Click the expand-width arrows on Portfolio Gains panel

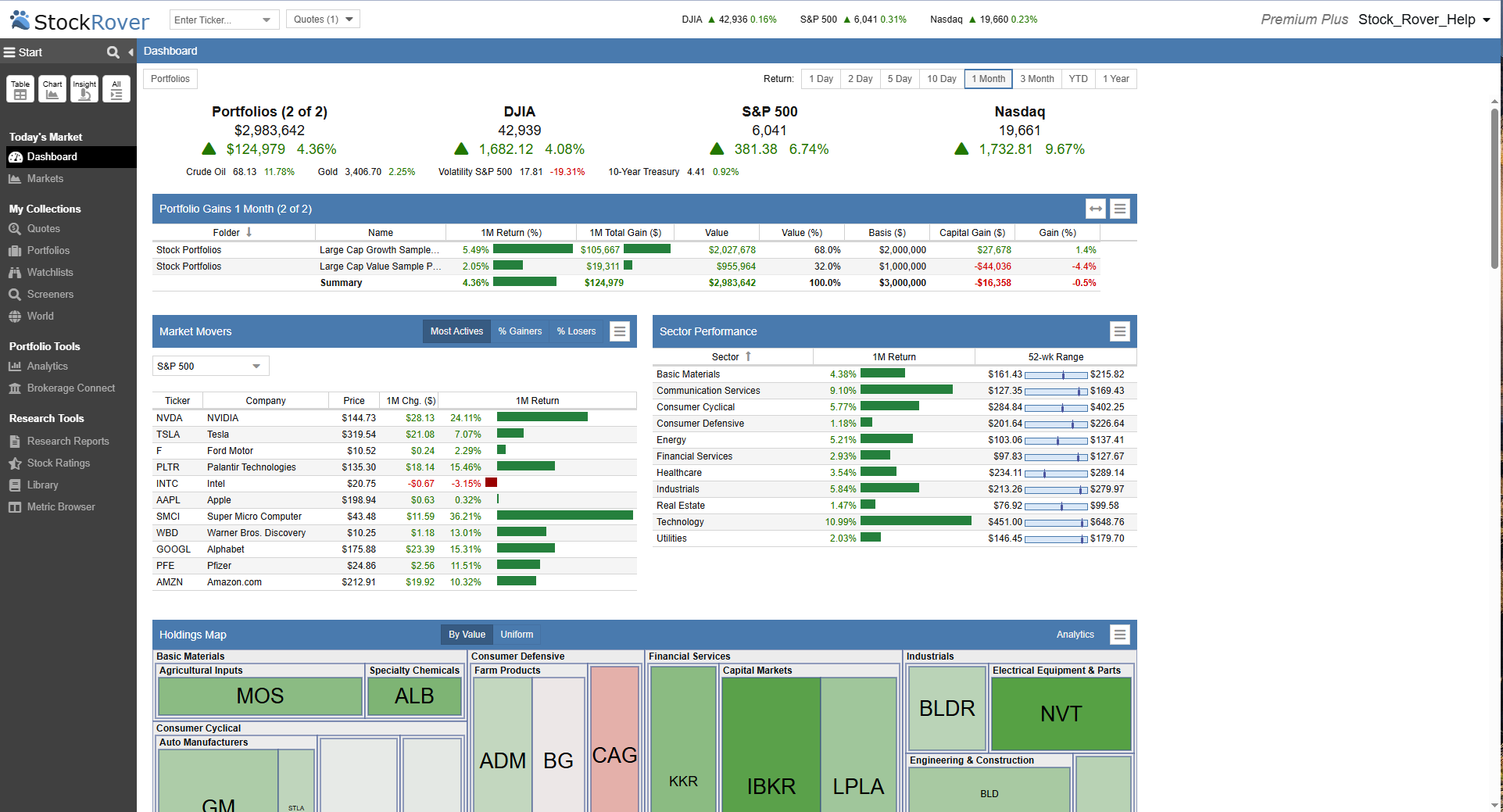point(1095,209)
